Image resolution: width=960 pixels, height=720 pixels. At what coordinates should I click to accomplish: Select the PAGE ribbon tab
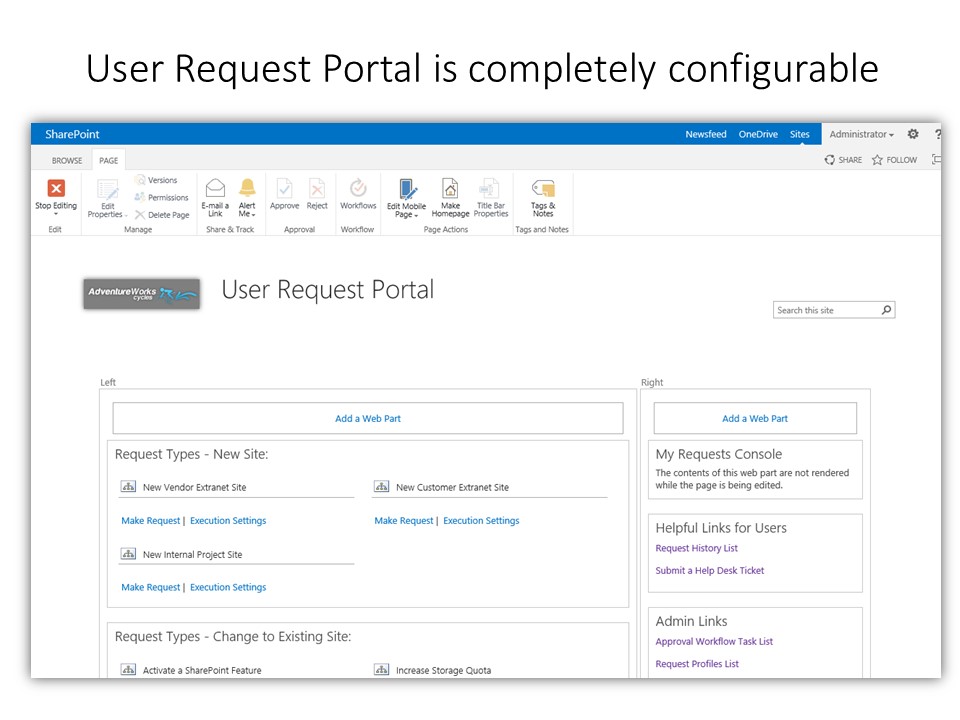pos(108,160)
